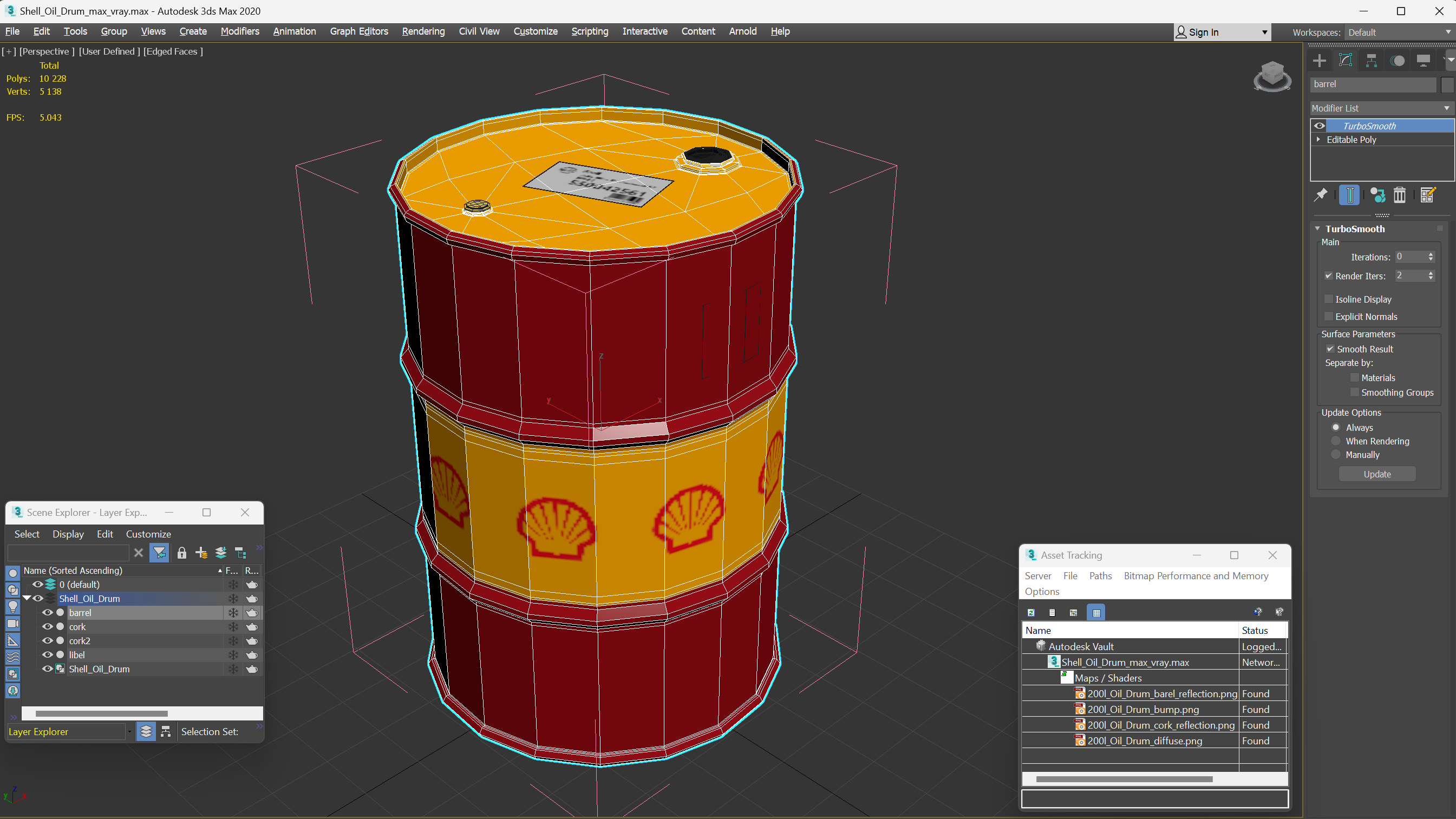Viewport: 1456px width, 819px height.
Task: Switch to Sort by Hierarchy icon
Action: pyautogui.click(x=166, y=731)
